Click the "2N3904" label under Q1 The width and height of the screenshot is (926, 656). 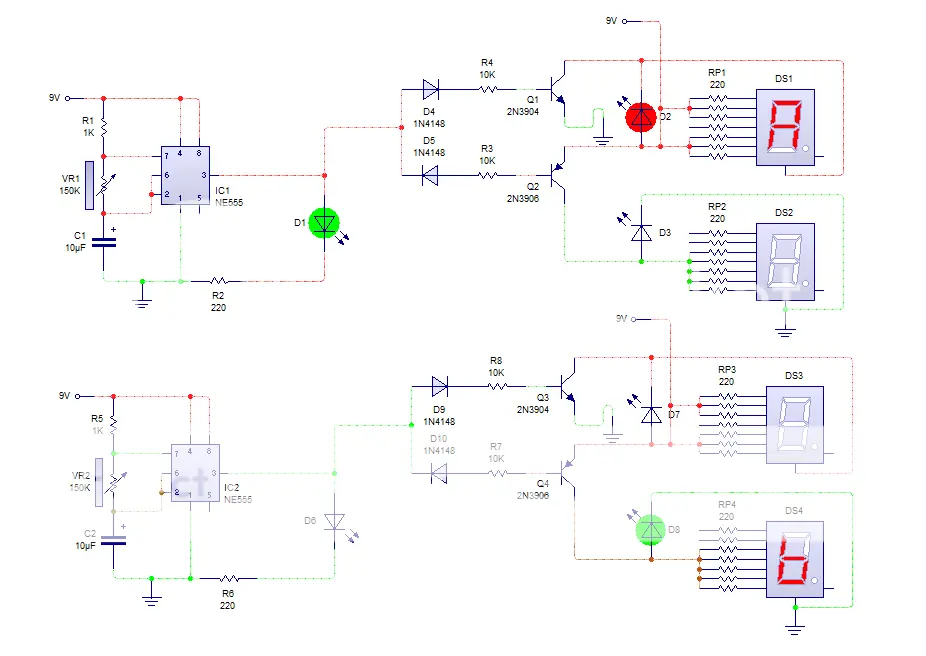(x=523, y=112)
